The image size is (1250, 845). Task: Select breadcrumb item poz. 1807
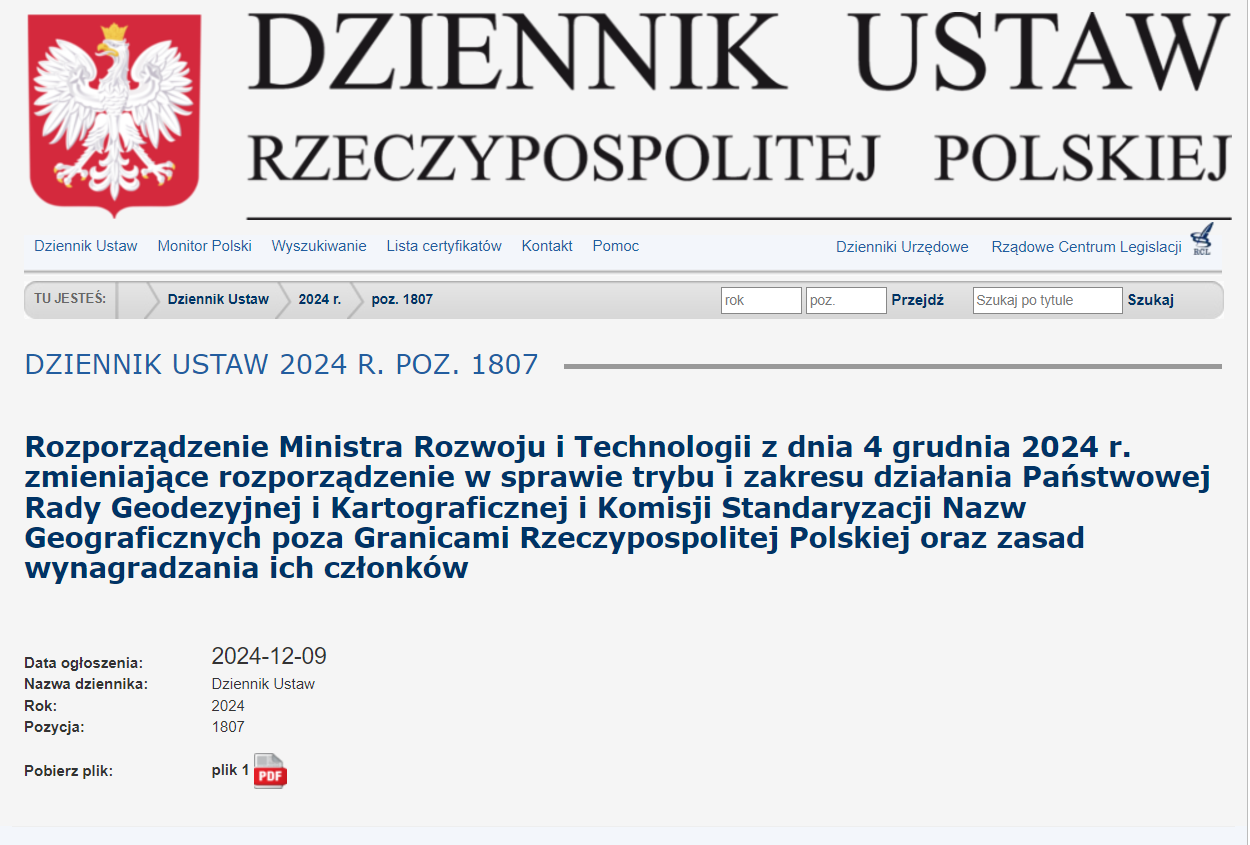[x=401, y=299]
